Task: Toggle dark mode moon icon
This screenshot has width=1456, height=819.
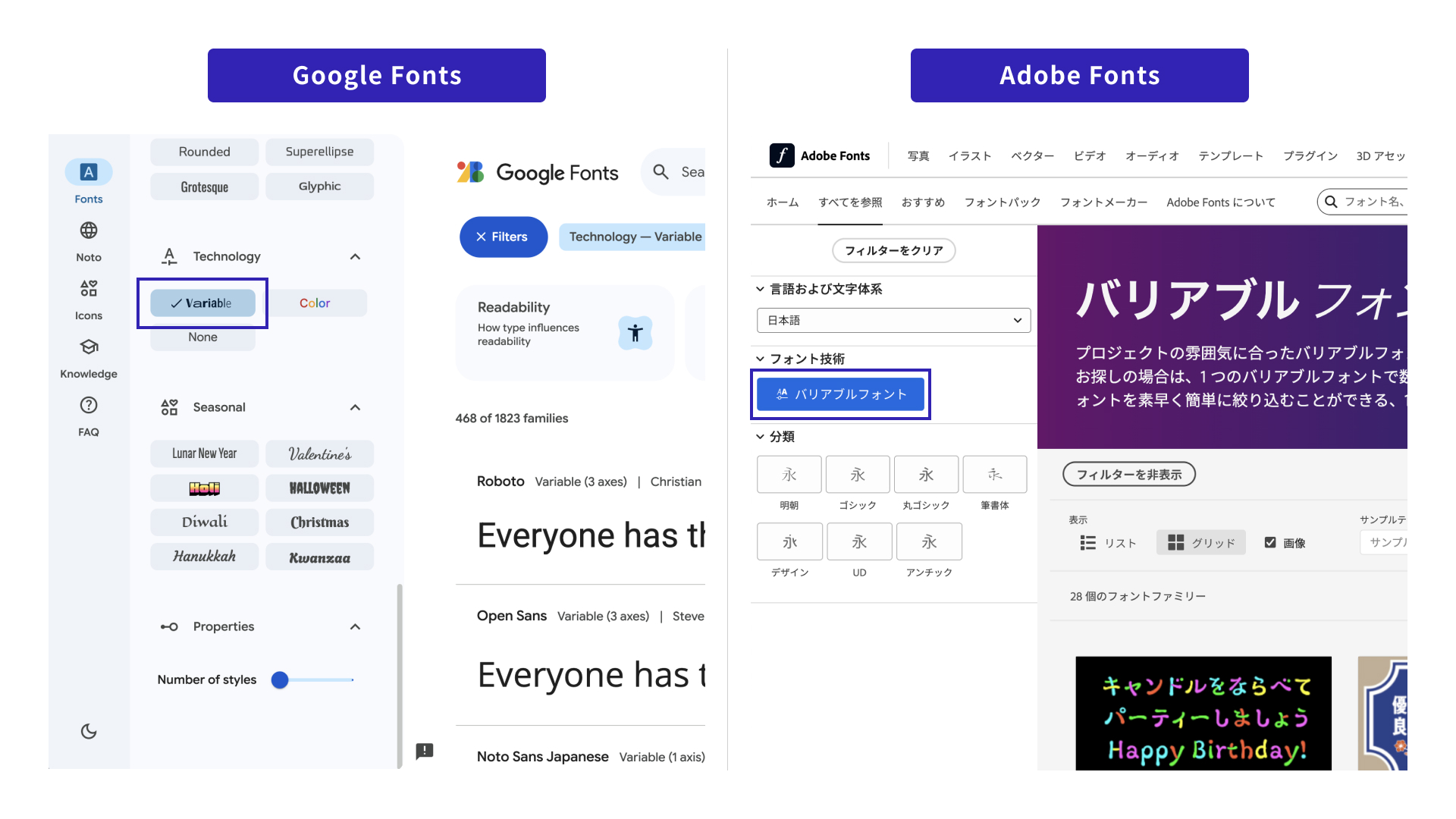Action: pyautogui.click(x=89, y=731)
